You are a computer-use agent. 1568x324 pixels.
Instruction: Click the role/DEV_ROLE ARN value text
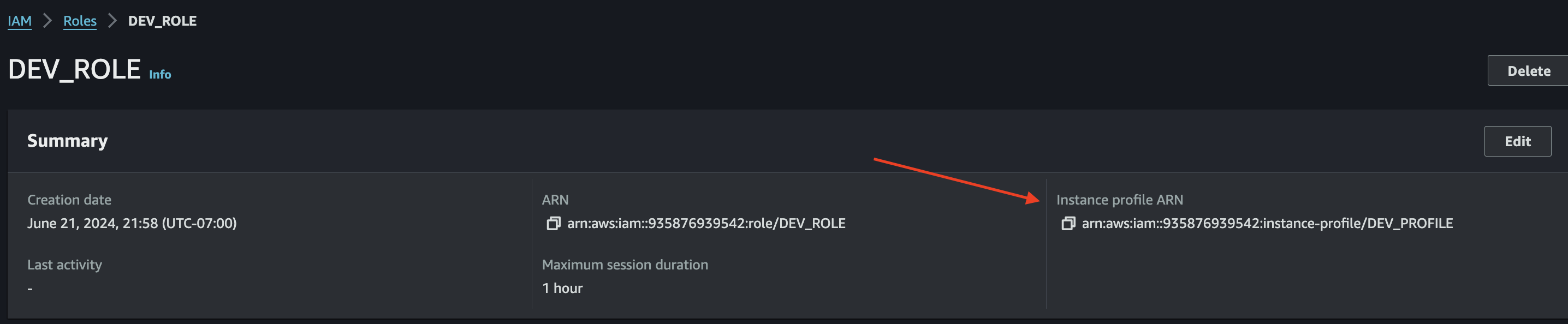706,223
